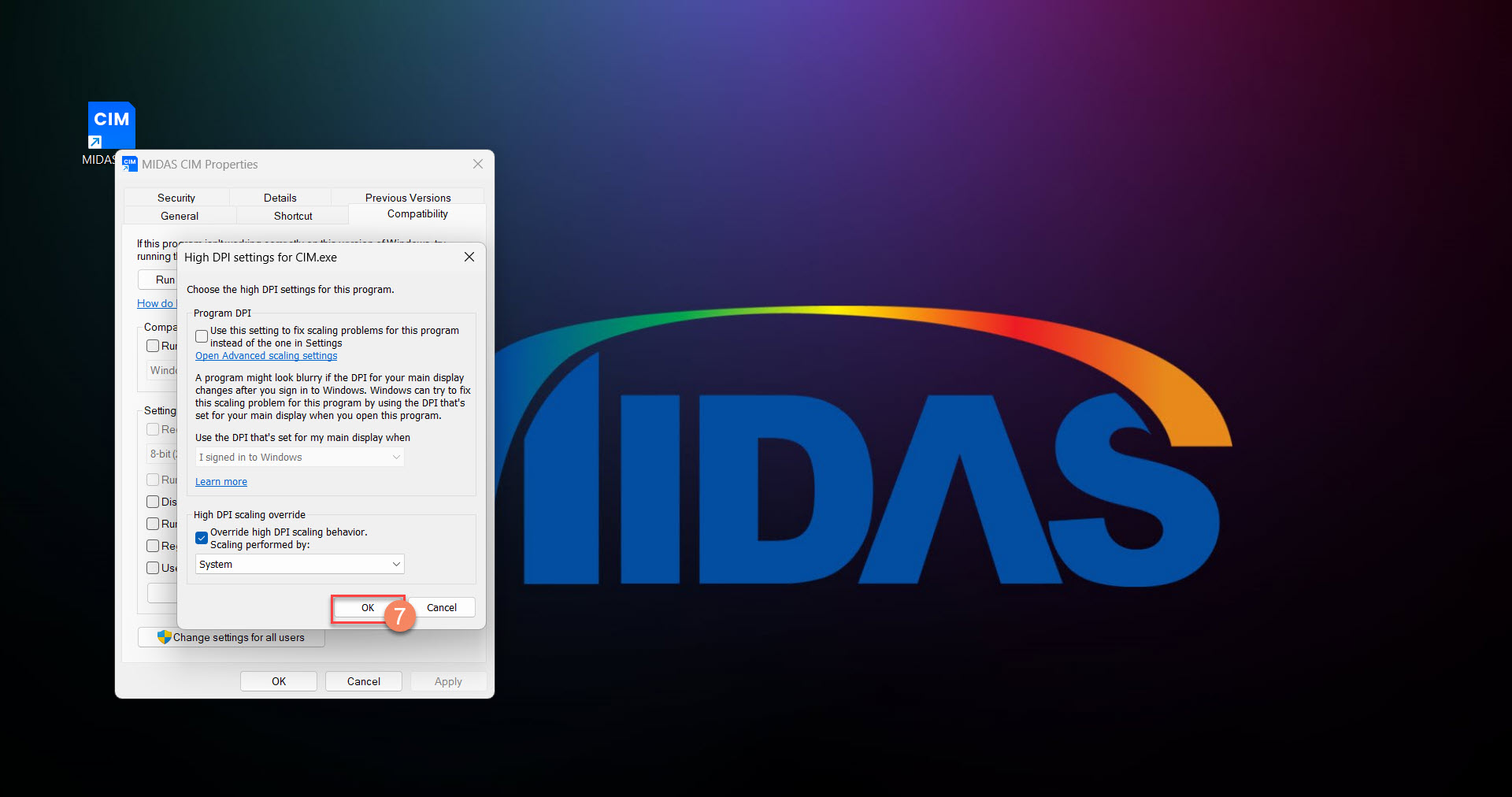The width and height of the screenshot is (1512, 797).
Task: Open the Shortcut tab
Action: (293, 216)
